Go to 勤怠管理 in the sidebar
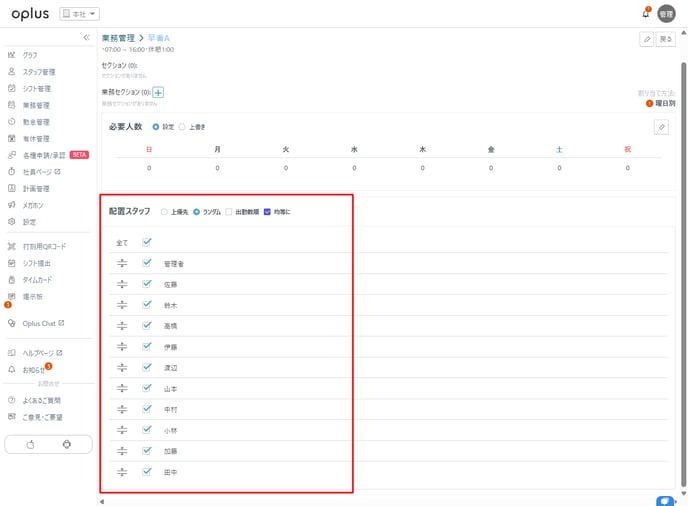 point(36,122)
